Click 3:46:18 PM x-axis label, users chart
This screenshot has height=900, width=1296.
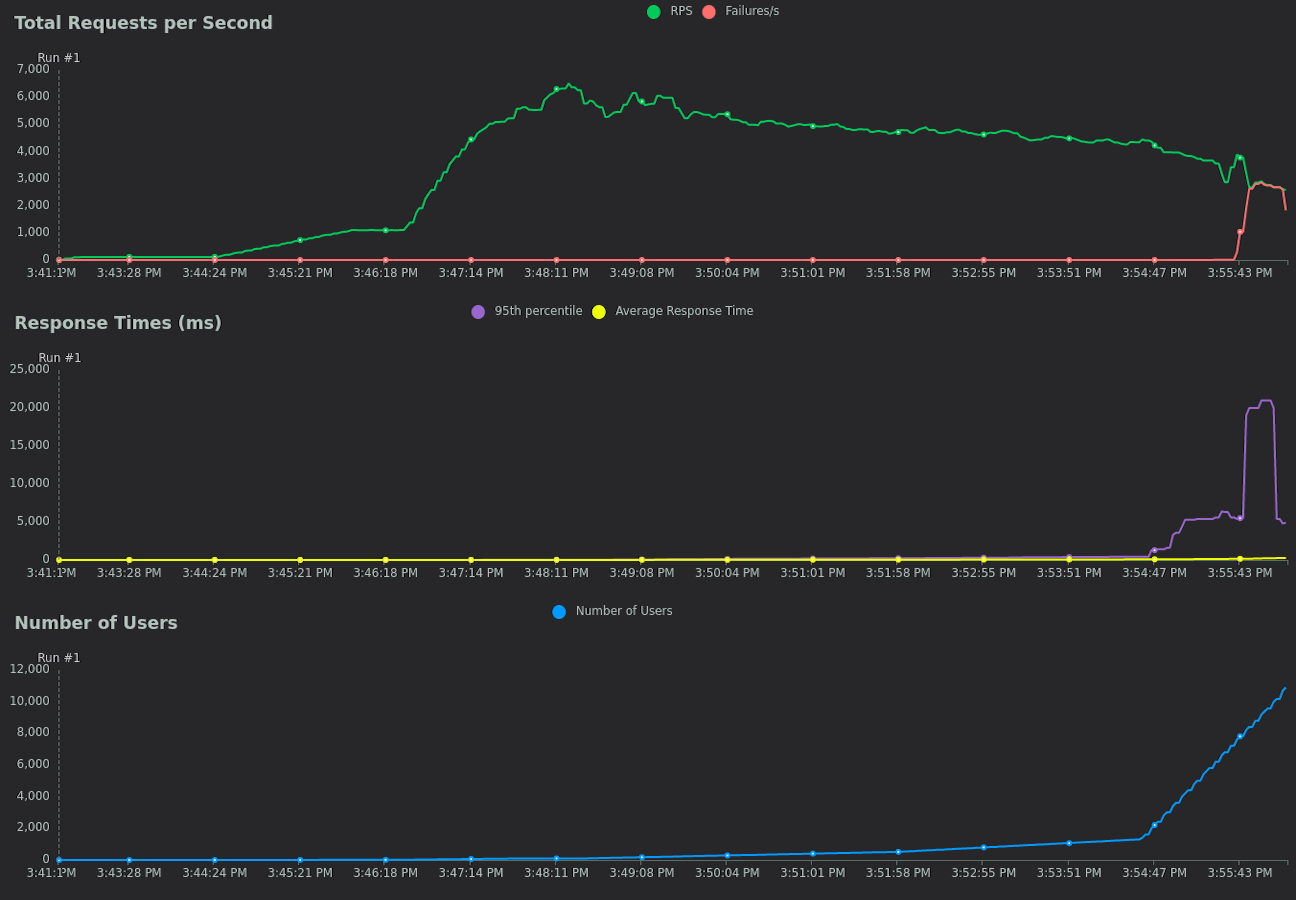385,873
